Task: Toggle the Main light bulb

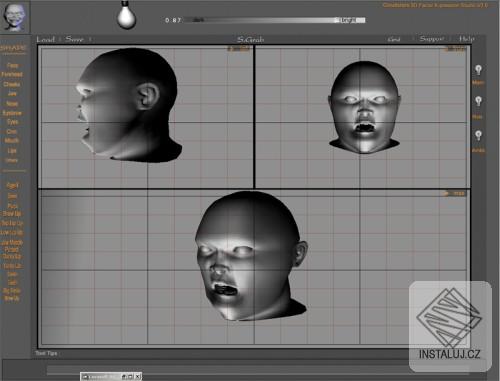Action: point(478,70)
